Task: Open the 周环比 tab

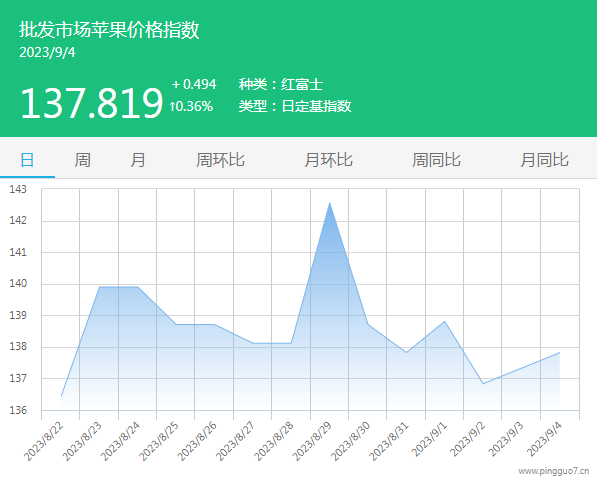Action: pyautogui.click(x=220, y=160)
